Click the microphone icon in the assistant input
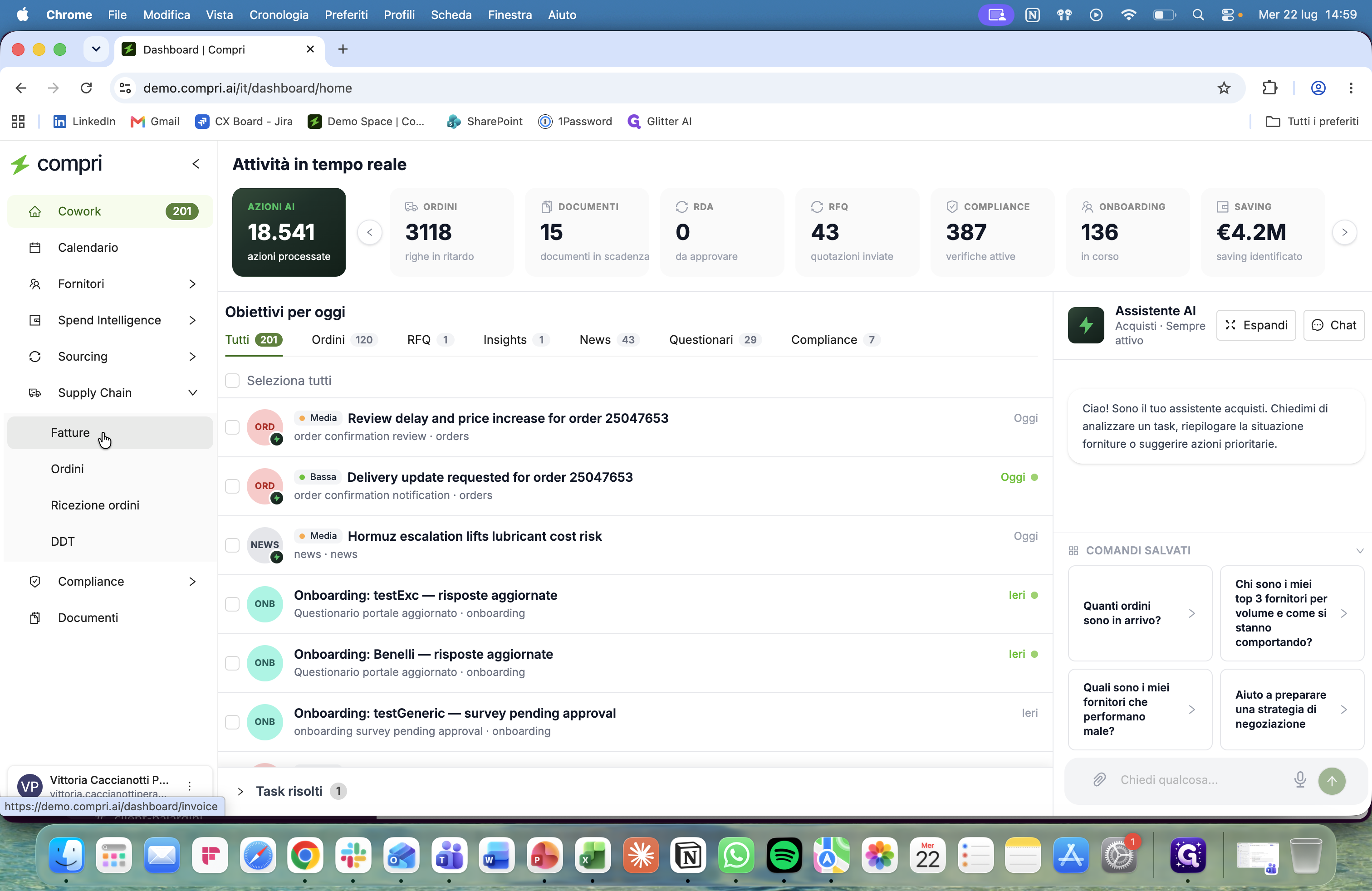The height and width of the screenshot is (891, 1372). 1300,780
